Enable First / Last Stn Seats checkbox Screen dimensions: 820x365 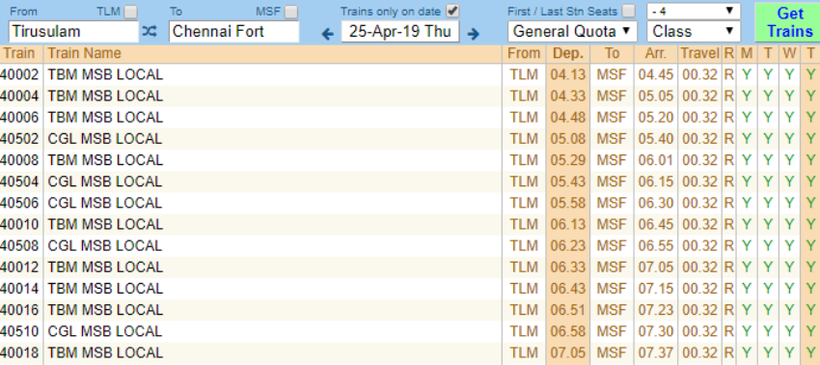(629, 11)
